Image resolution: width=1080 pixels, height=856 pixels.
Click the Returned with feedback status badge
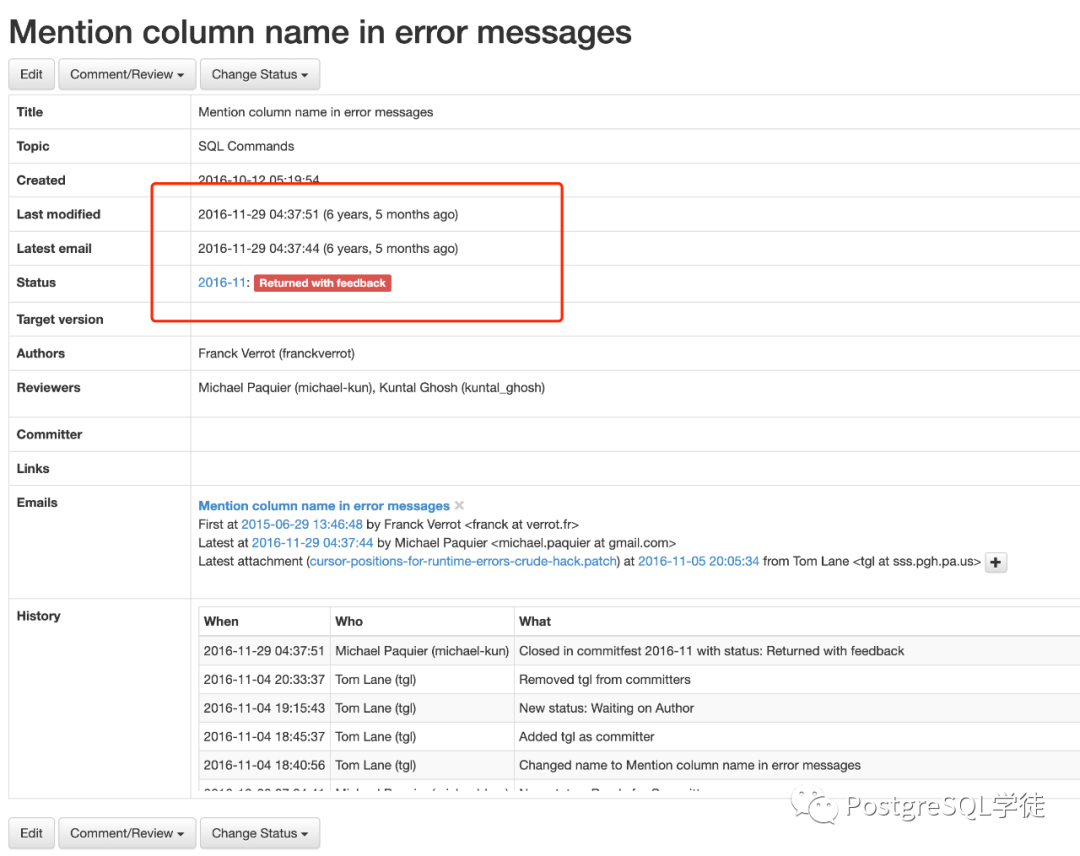(x=322, y=283)
